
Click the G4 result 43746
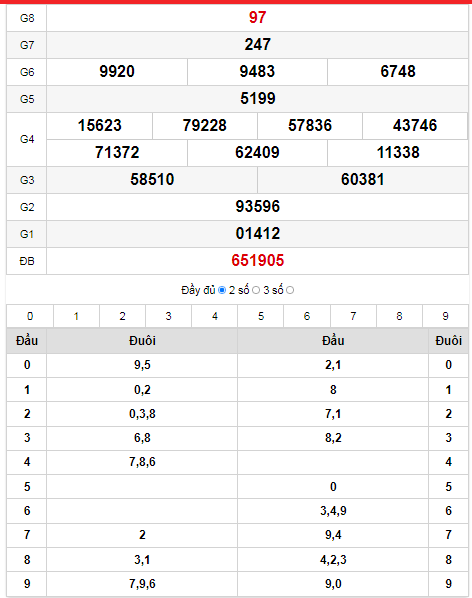pyautogui.click(x=415, y=125)
